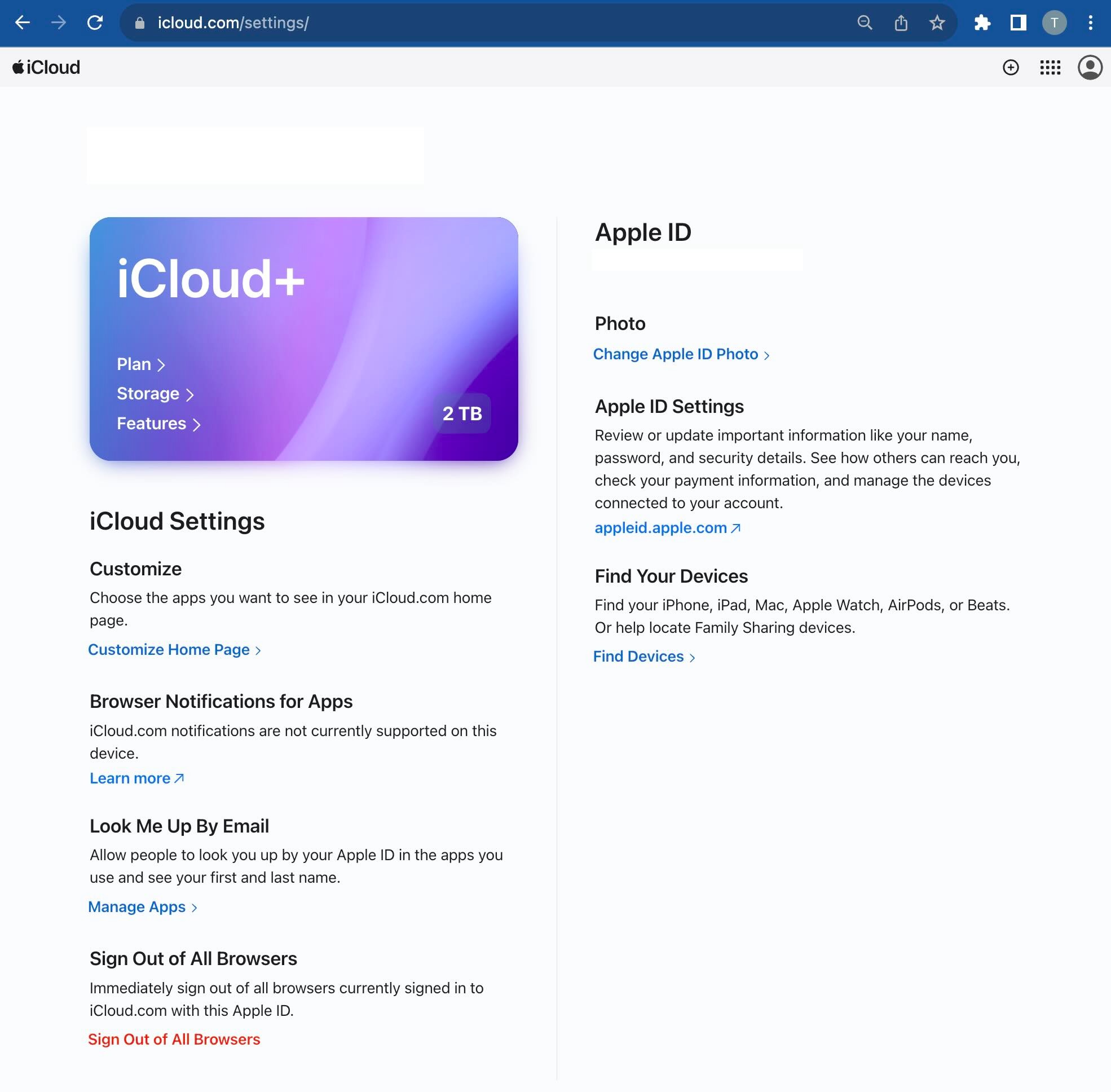Open the iCloud apps grid launcher
Viewport: 1111px width, 1092px height.
coord(1050,68)
